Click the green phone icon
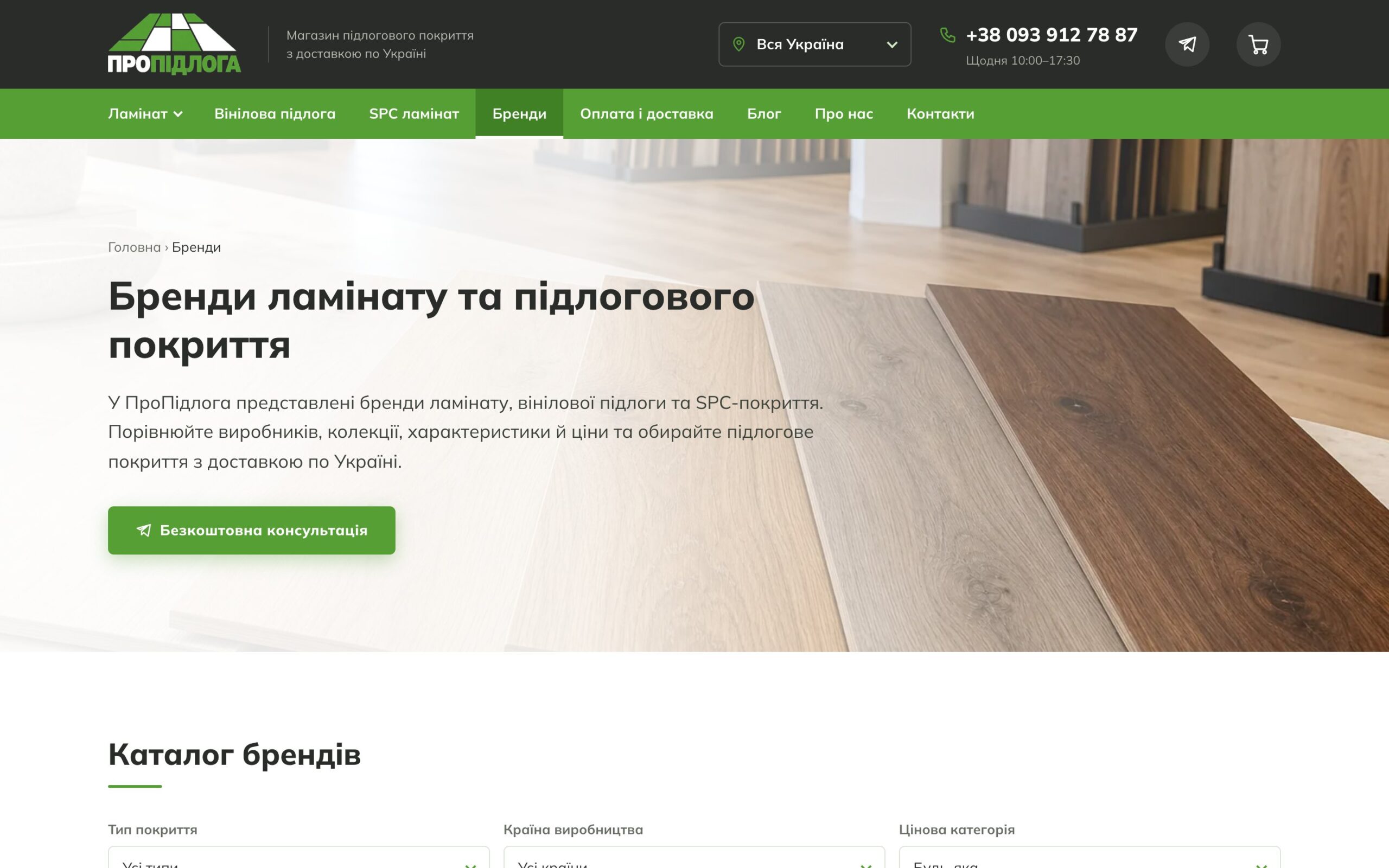The width and height of the screenshot is (1389, 868). 948,35
